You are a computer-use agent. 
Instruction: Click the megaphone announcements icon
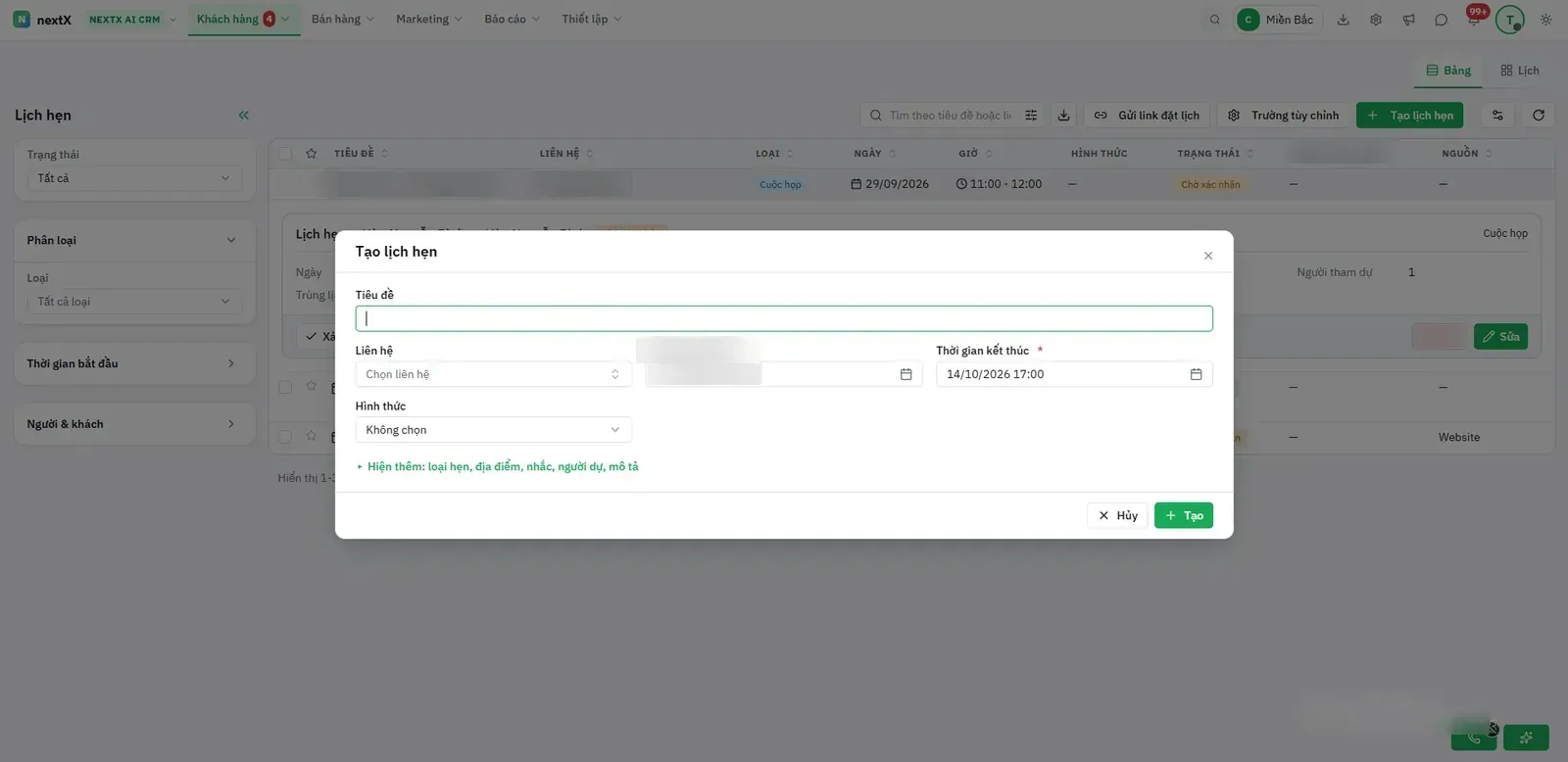[x=1408, y=20]
